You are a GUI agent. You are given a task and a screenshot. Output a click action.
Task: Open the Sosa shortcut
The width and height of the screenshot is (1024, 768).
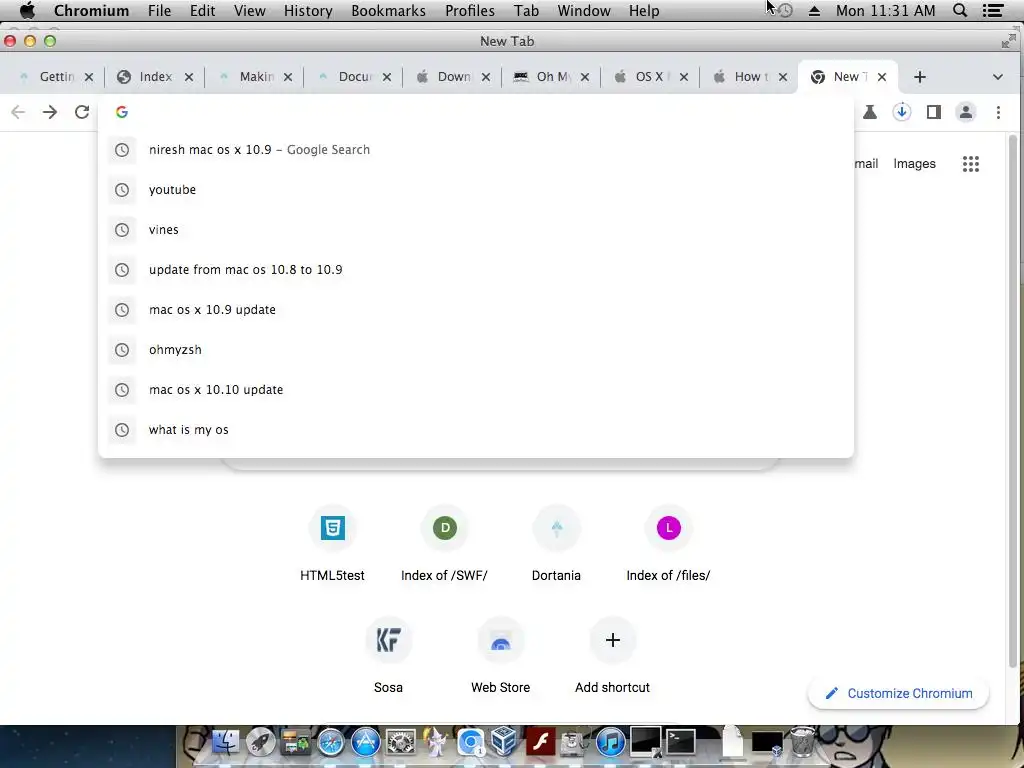(x=389, y=657)
